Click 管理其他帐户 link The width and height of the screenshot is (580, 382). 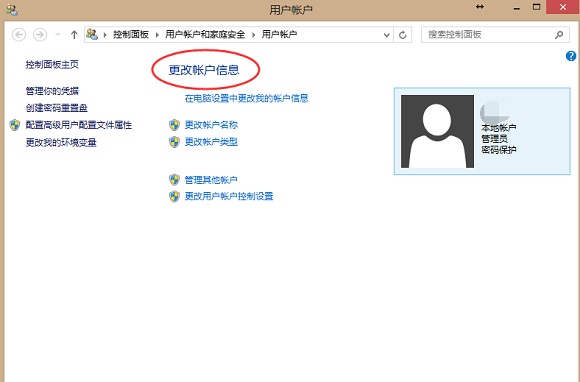[x=211, y=180]
